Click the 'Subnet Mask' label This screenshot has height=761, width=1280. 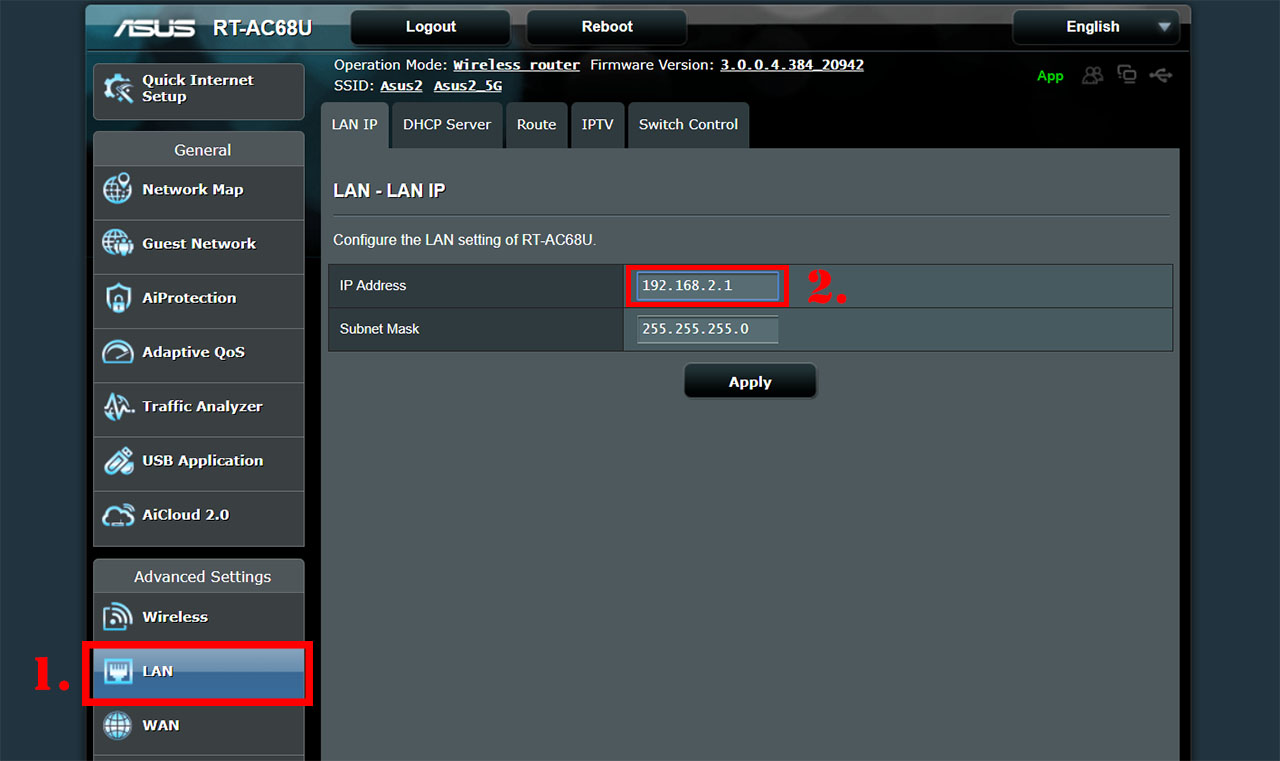[380, 329]
